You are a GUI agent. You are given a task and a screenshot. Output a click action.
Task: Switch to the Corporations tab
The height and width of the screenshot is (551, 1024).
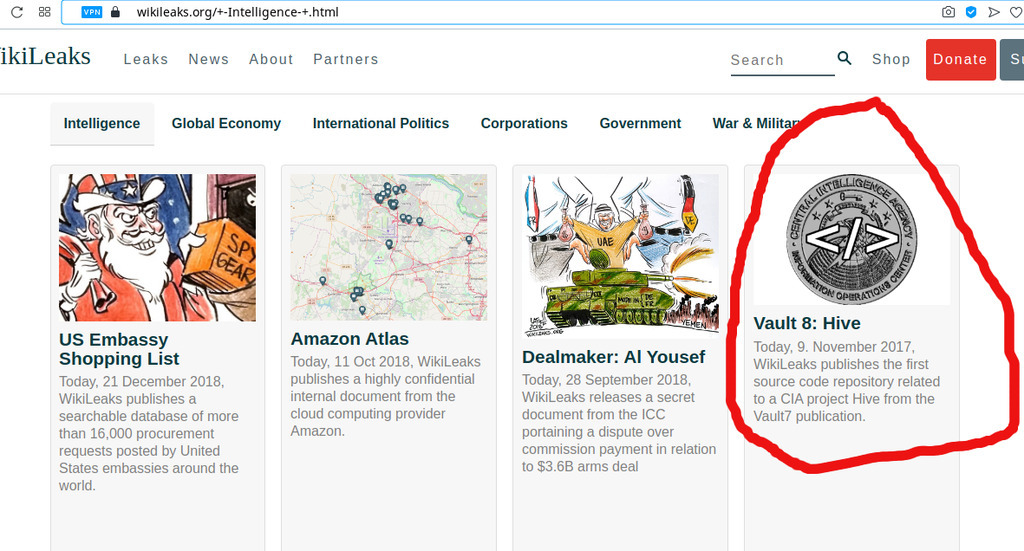(524, 124)
